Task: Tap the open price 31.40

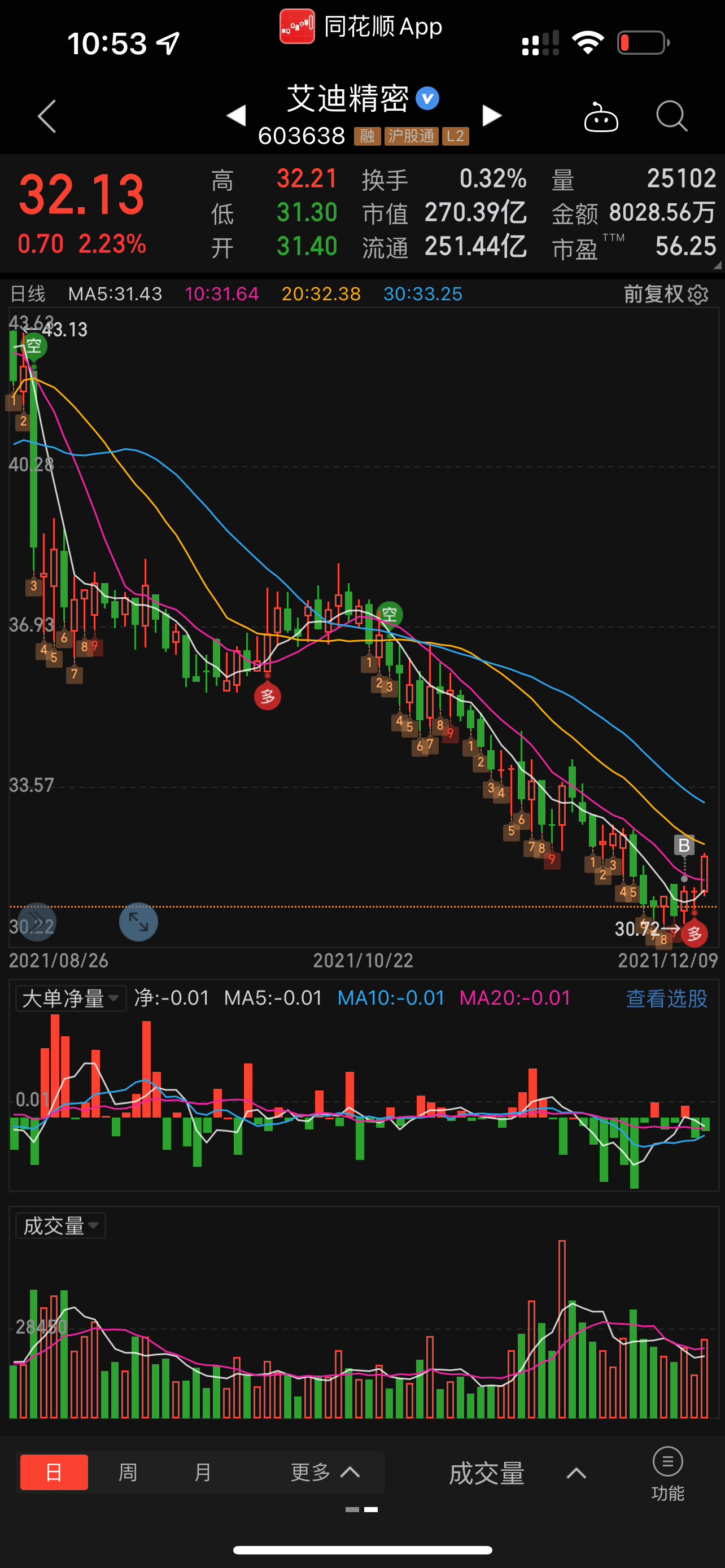Action: point(307,247)
